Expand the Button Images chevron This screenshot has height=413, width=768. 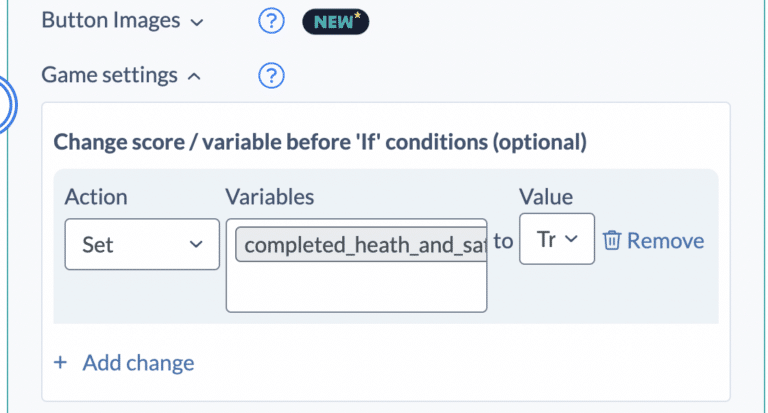196,23
